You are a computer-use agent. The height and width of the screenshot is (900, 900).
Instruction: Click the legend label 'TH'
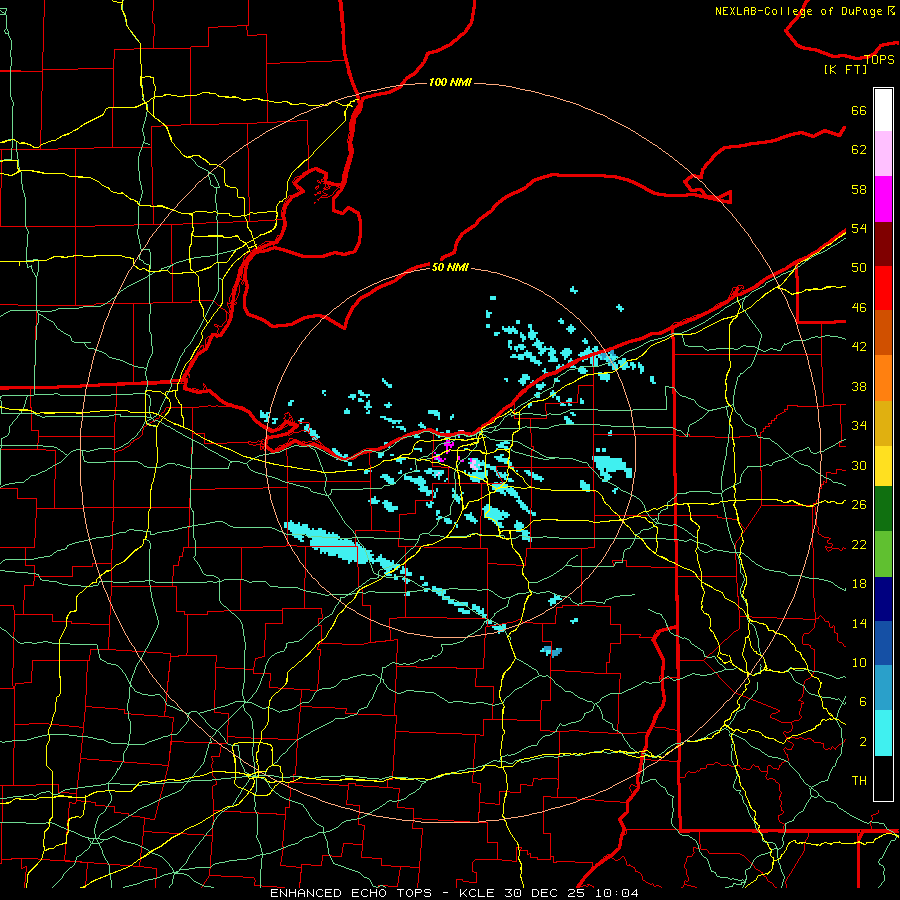859,781
